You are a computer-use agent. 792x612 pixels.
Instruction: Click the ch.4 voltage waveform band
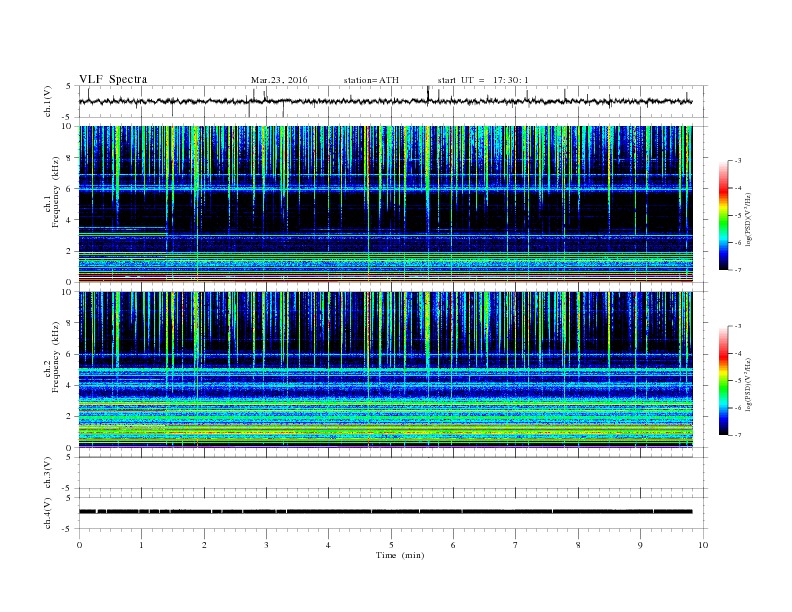(x=385, y=512)
